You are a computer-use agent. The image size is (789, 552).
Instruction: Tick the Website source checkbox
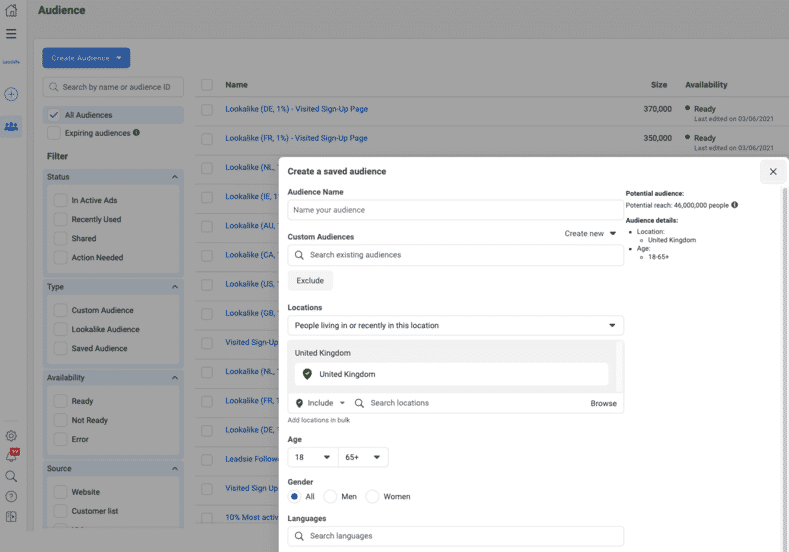click(x=60, y=492)
